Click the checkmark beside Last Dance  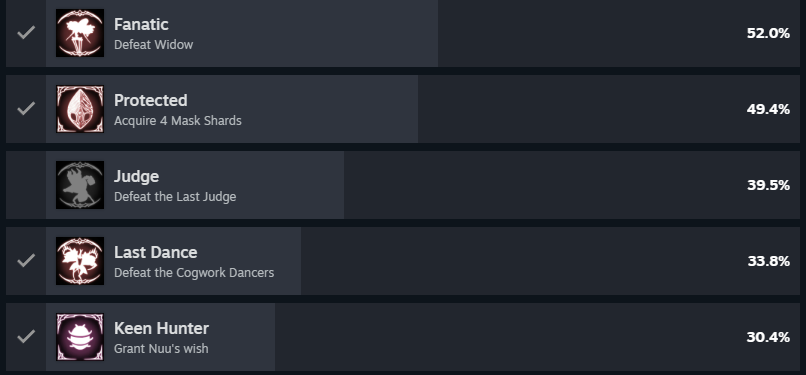26,261
